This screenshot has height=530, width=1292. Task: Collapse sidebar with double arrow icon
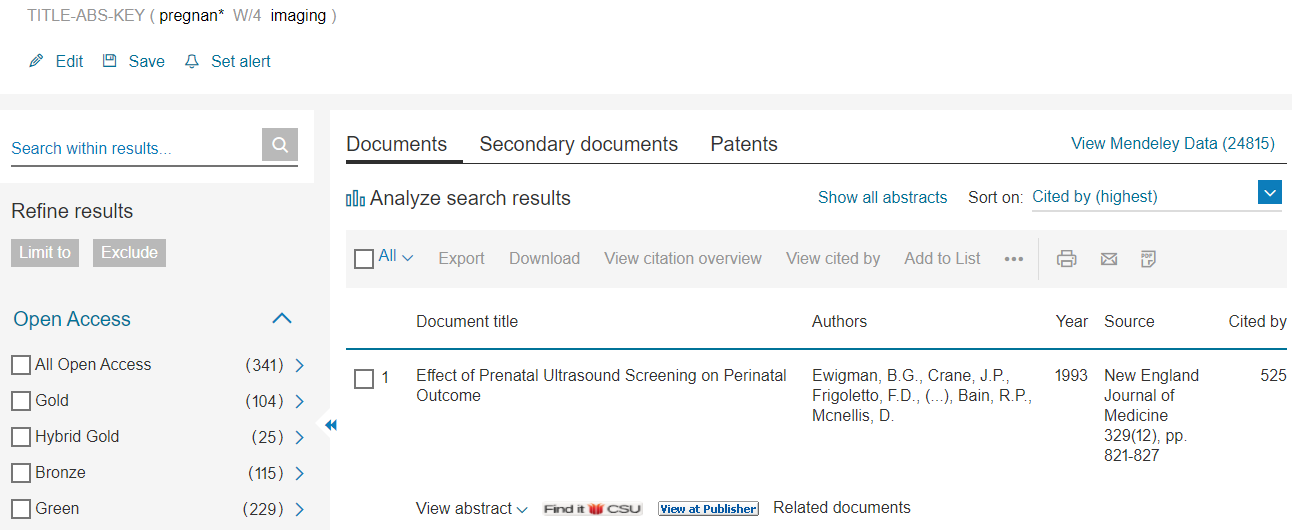pos(331,425)
